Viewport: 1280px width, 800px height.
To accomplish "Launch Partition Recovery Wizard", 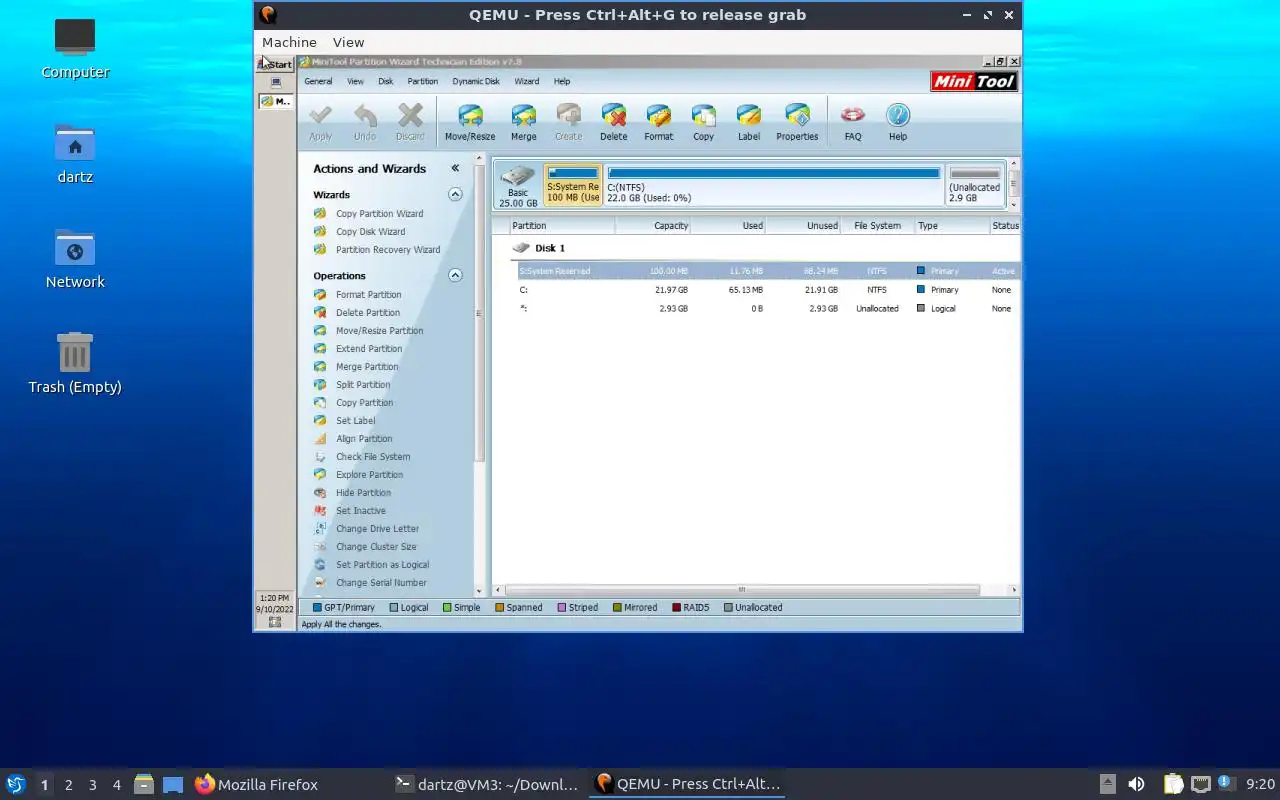I will point(388,250).
